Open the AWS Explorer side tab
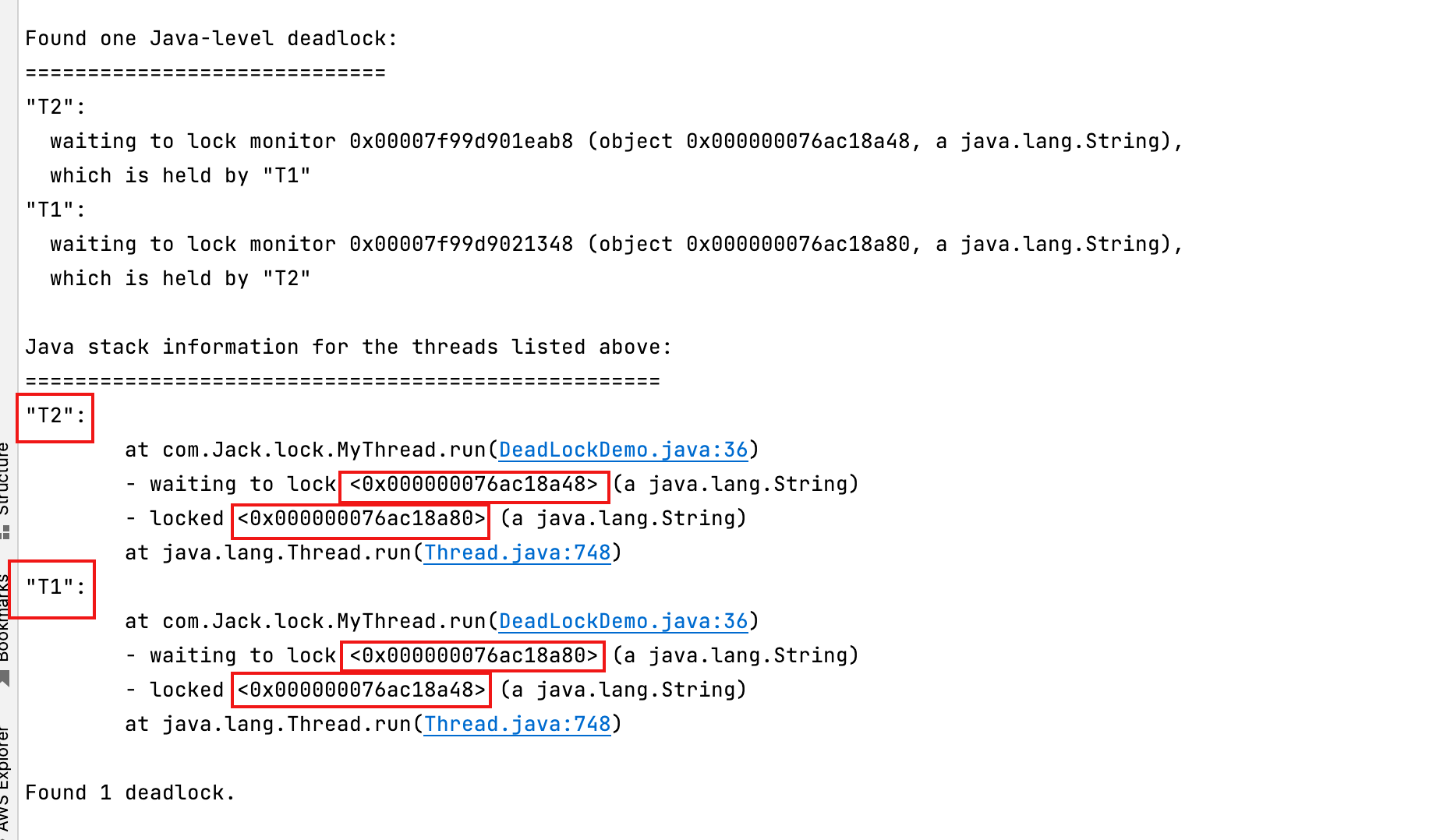Screen dimensions: 1447x840 5,779
